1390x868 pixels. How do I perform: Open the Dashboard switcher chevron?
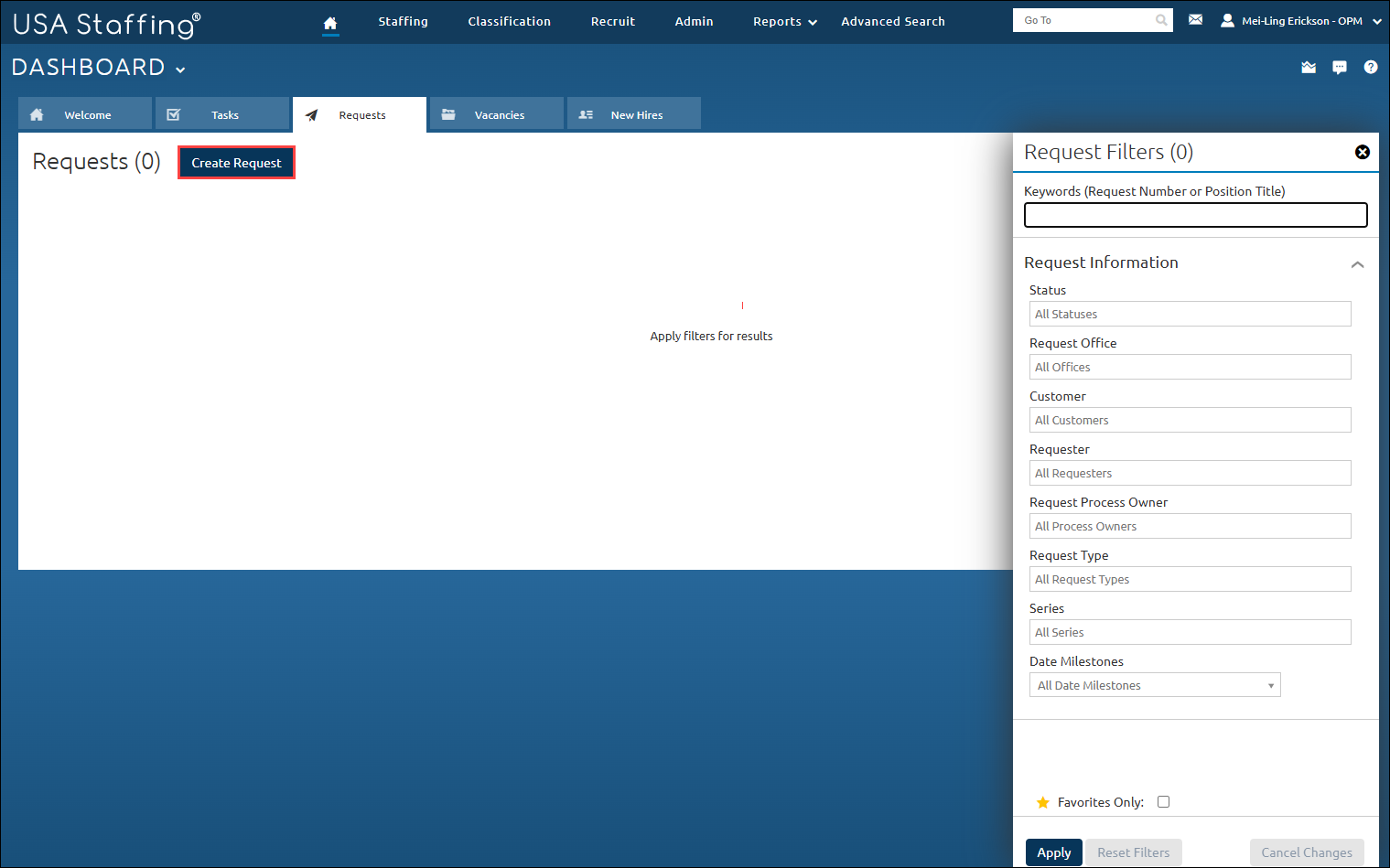click(179, 69)
